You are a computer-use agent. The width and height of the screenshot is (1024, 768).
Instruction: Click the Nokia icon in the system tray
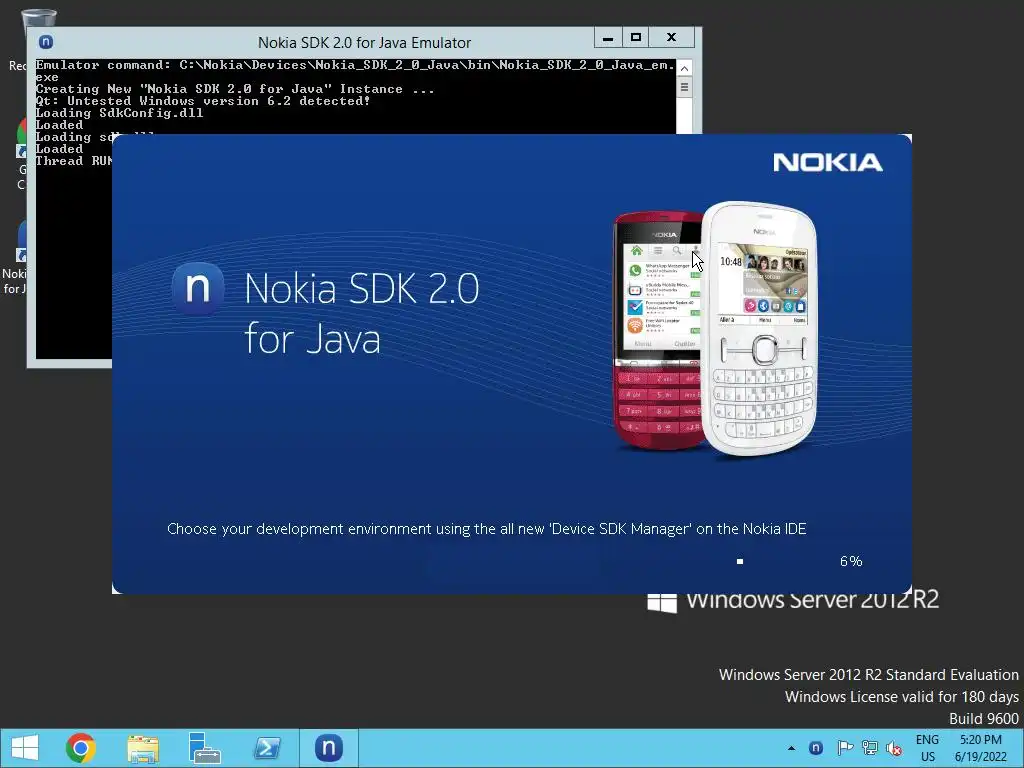click(816, 748)
